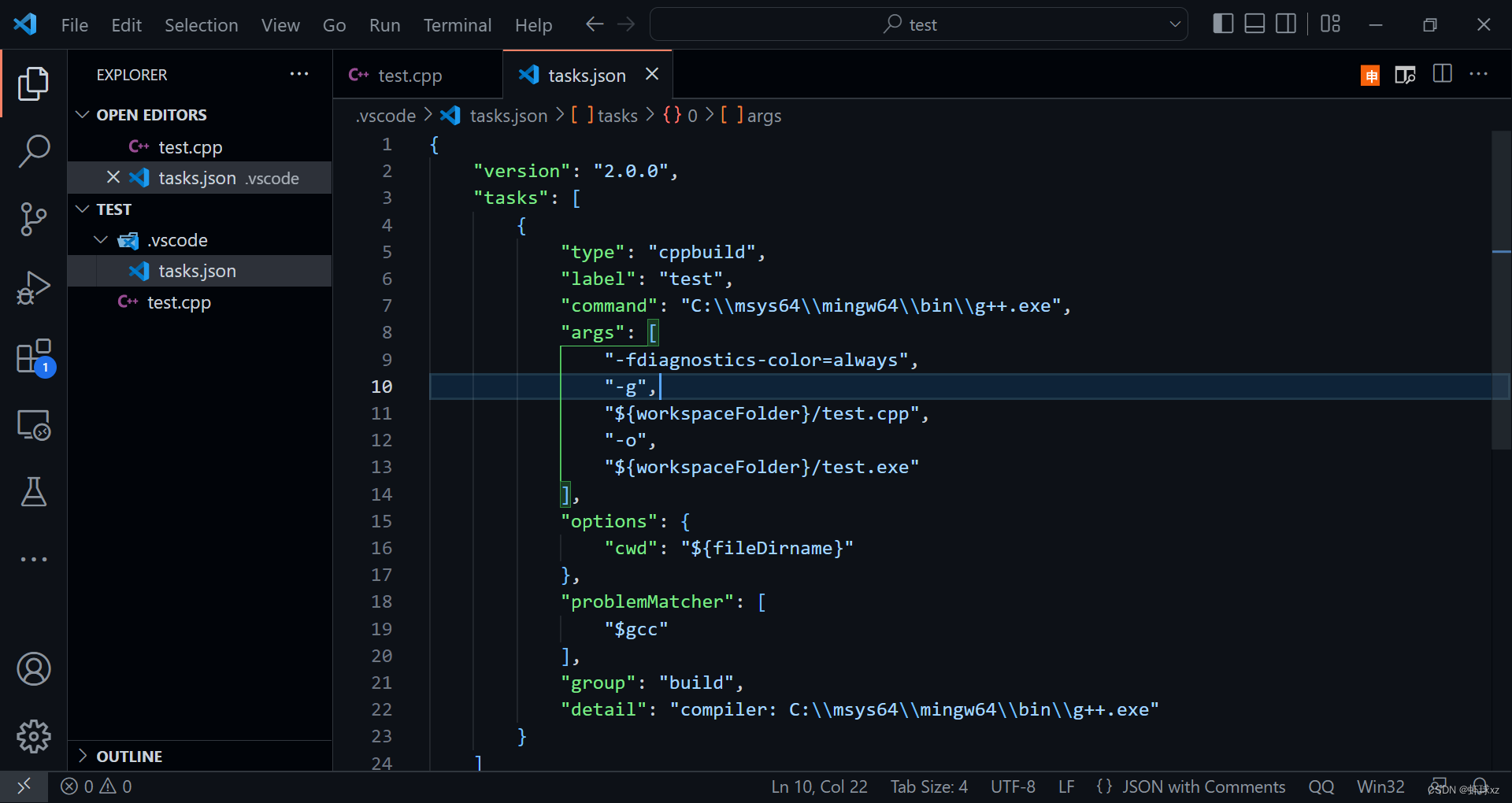1512x803 pixels.
Task: Click the command center search field
Action: pos(918,24)
